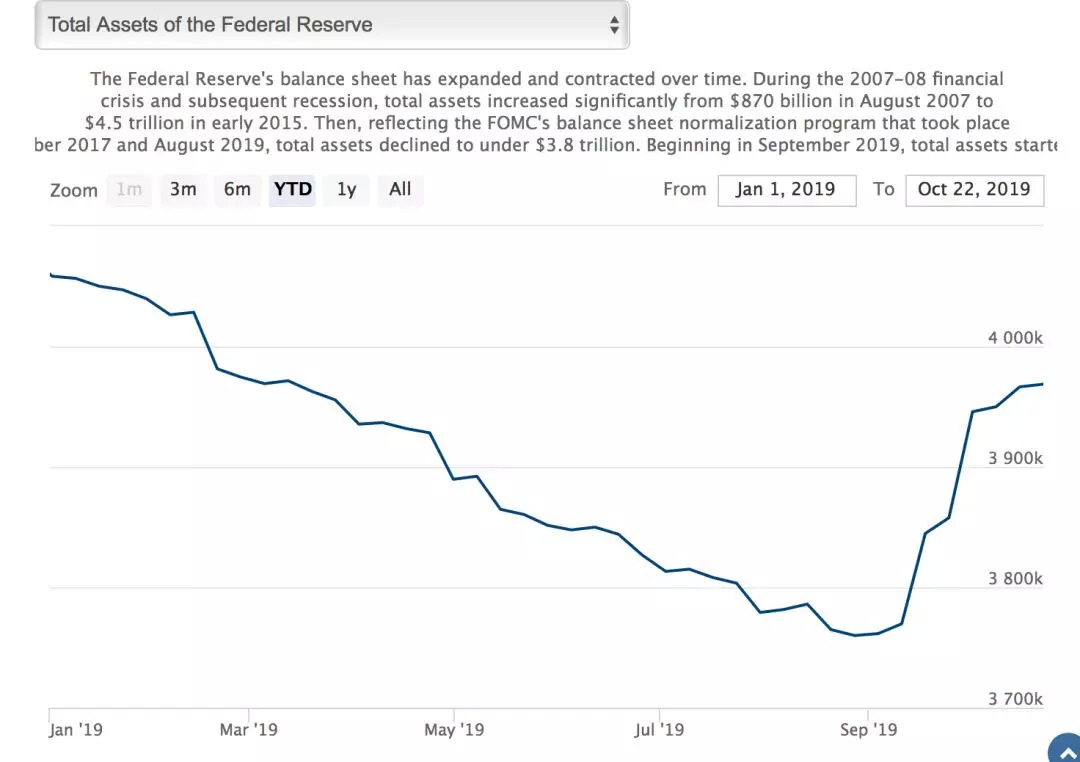Click the Jan '19 axis label
The image size is (1080, 762).
point(76,730)
